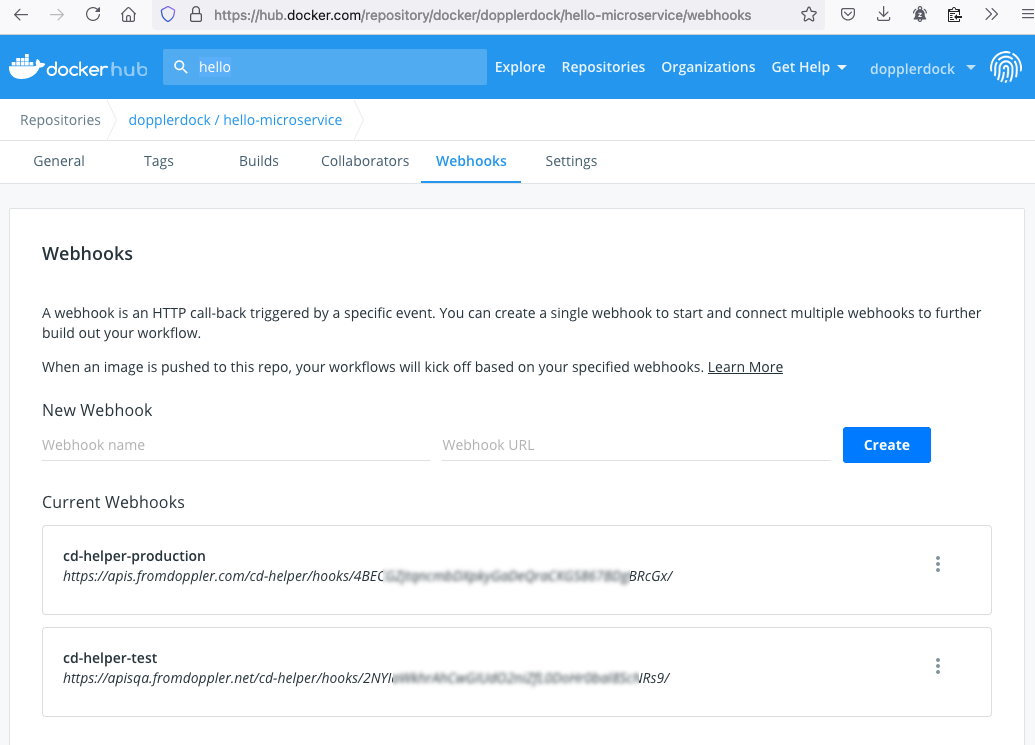The width and height of the screenshot is (1035, 745).
Task: Open the Explore menu item
Action: pyautogui.click(x=520, y=67)
